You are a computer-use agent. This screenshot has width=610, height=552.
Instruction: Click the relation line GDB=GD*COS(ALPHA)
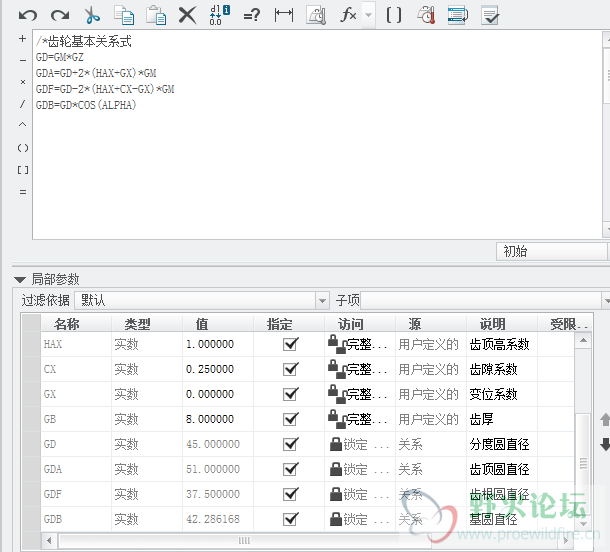pyautogui.click(x=86, y=105)
